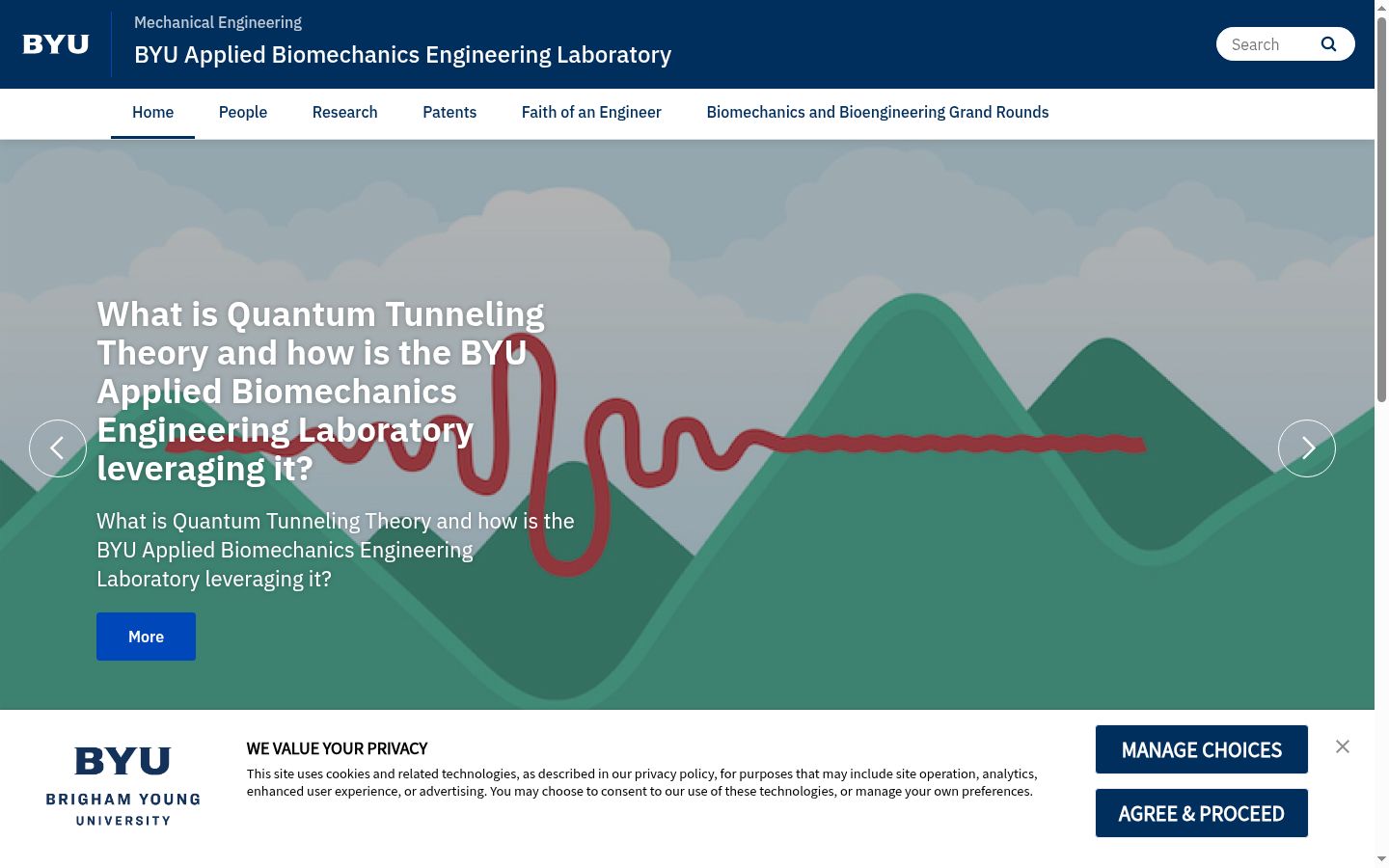Open the People menu item
Screen dimensions: 1389x868
click(x=243, y=113)
